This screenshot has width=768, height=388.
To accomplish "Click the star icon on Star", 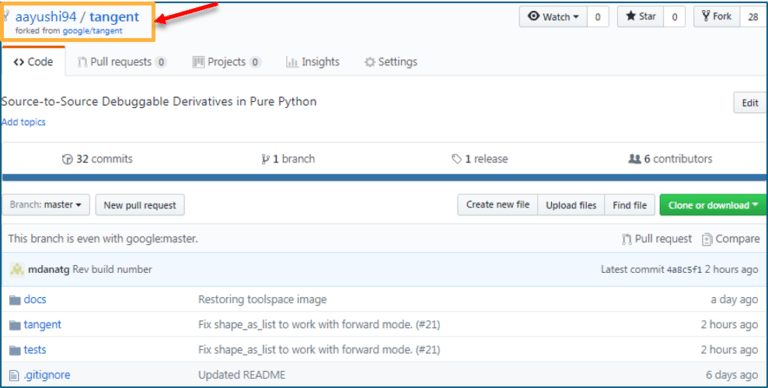I will (631, 16).
